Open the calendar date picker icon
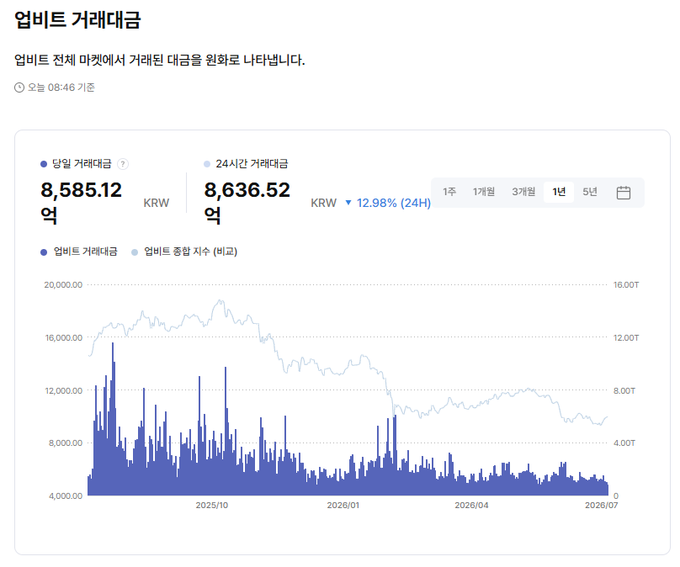 [623, 192]
